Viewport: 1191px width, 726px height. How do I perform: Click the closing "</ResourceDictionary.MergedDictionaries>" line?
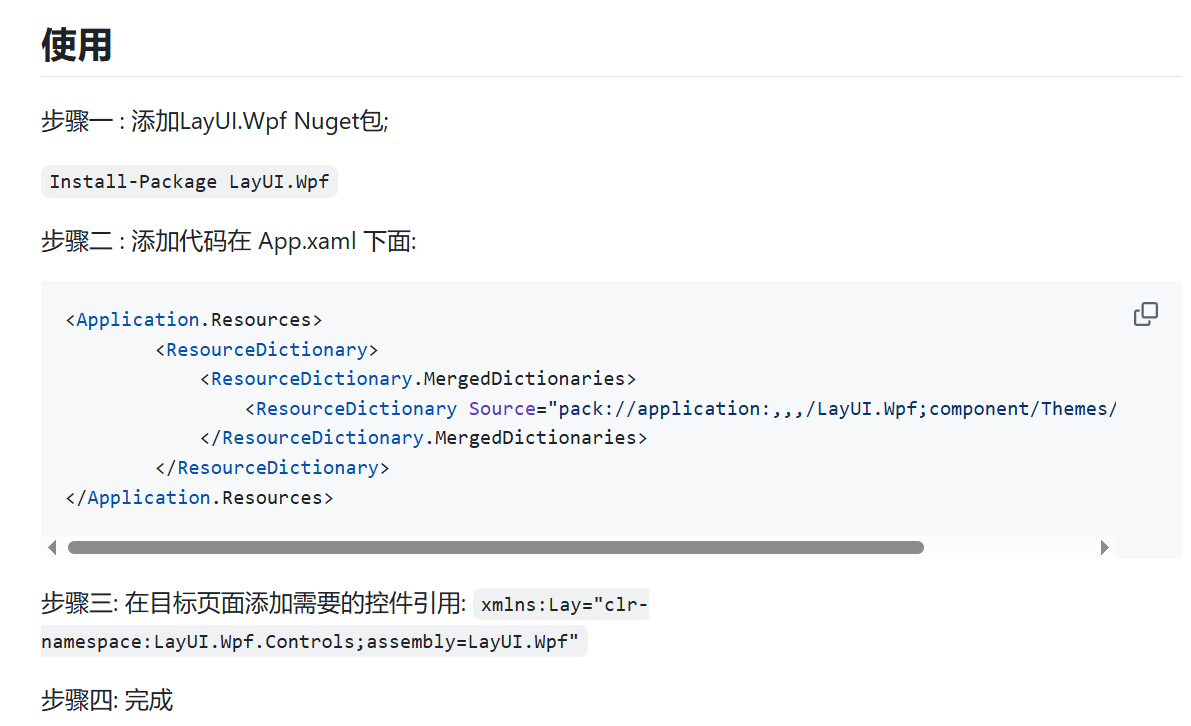coord(424,438)
